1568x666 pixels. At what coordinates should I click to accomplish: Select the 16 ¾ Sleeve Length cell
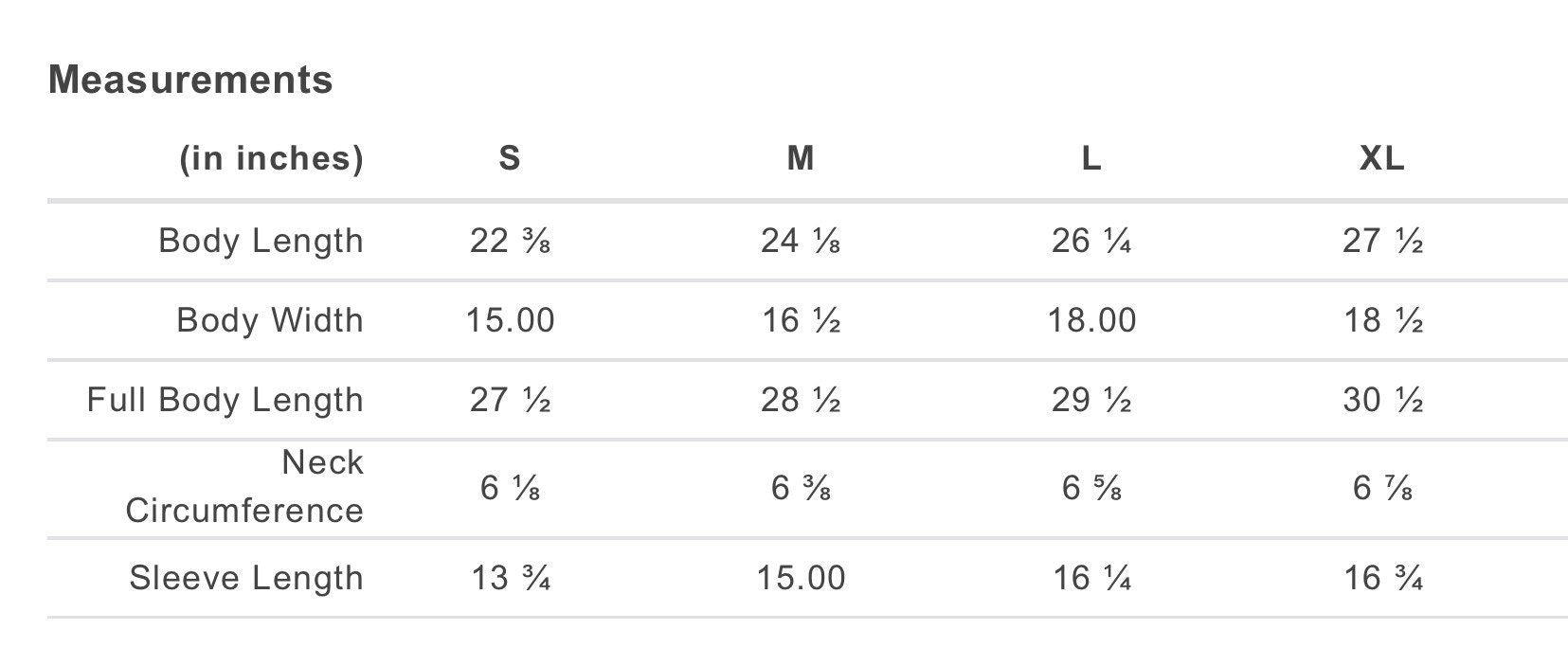(x=1382, y=578)
